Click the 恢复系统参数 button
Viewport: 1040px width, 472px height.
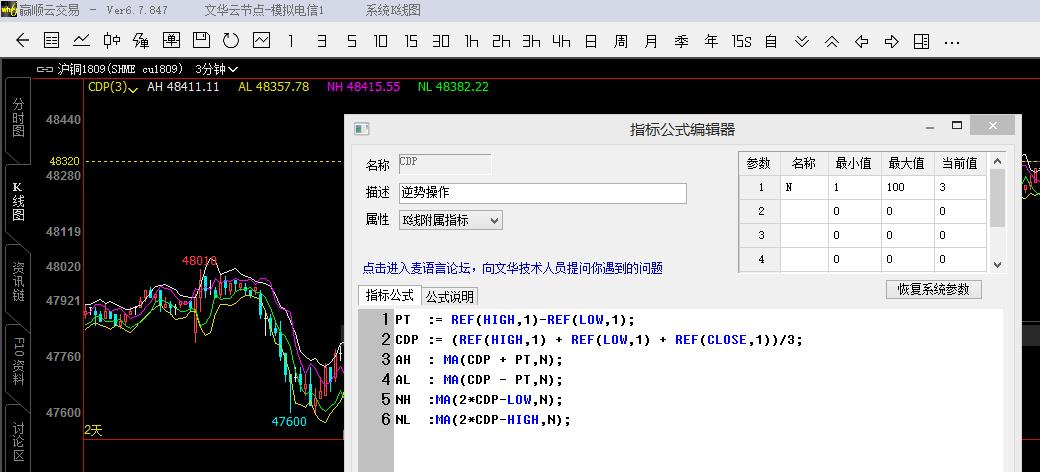click(x=933, y=289)
